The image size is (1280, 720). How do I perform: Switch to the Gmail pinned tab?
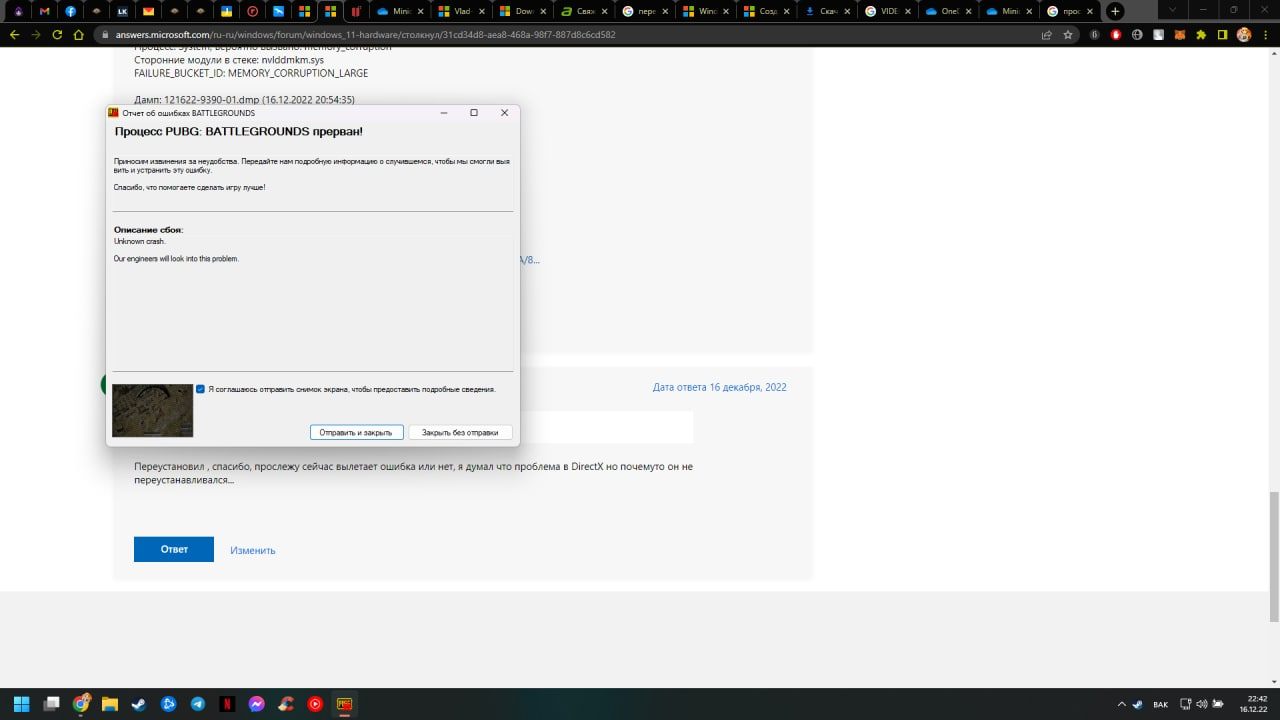[44, 11]
